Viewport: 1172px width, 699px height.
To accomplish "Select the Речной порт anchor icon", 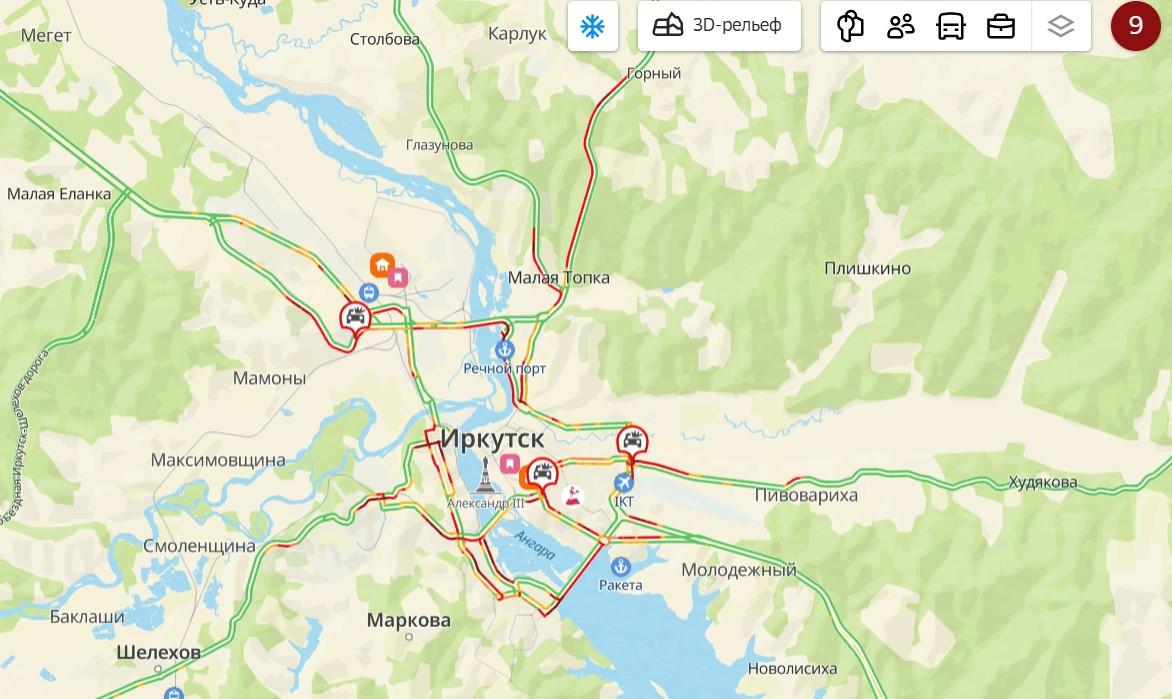I will [x=505, y=349].
